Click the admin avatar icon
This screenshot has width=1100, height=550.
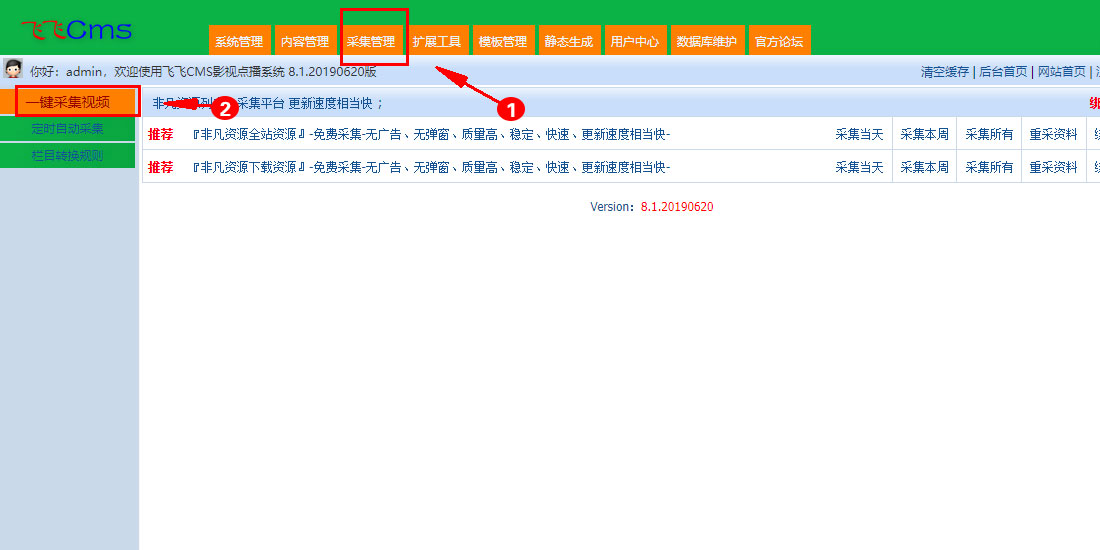click(x=14, y=69)
